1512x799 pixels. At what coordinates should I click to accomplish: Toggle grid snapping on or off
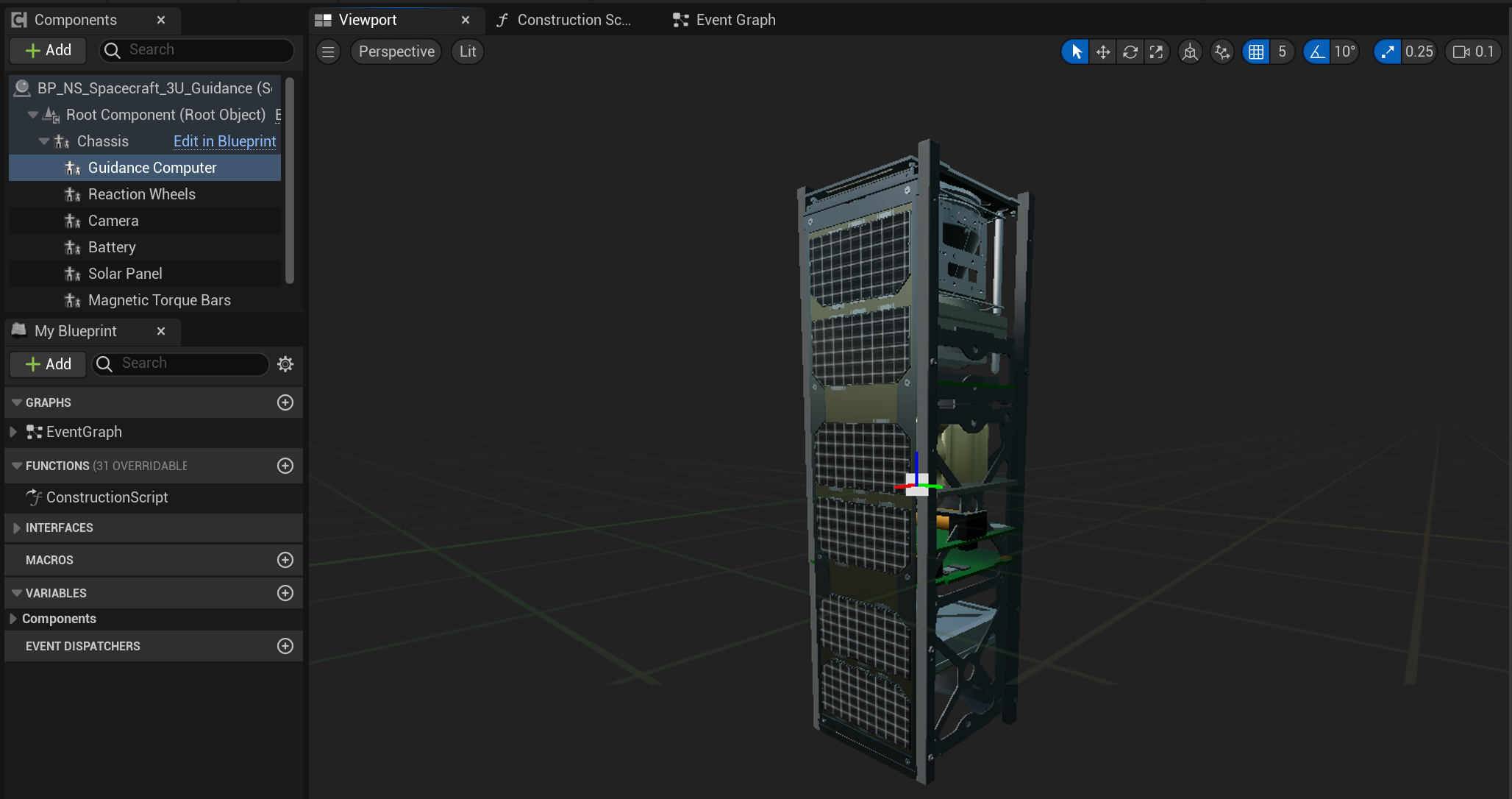(x=1256, y=52)
